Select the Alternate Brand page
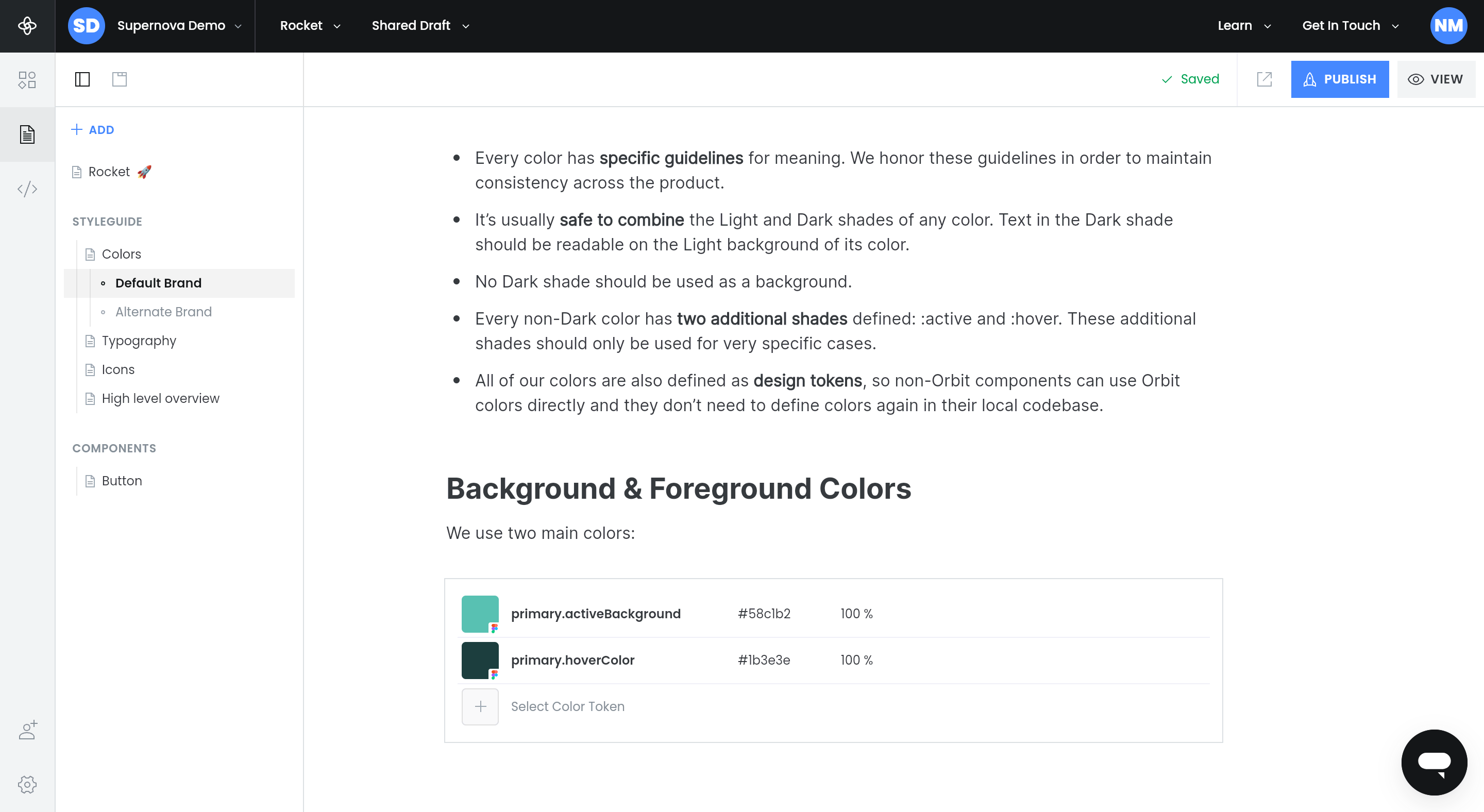1484x812 pixels. (x=164, y=312)
